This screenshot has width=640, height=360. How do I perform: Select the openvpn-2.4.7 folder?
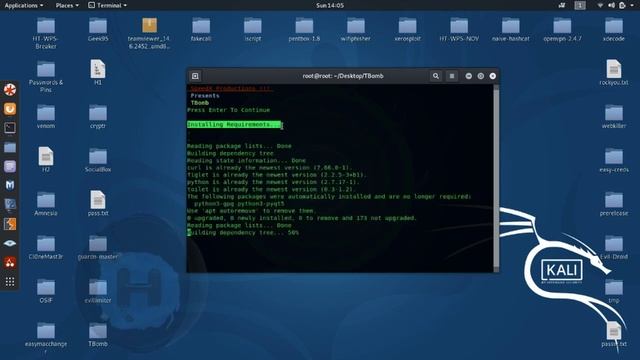pos(562,30)
